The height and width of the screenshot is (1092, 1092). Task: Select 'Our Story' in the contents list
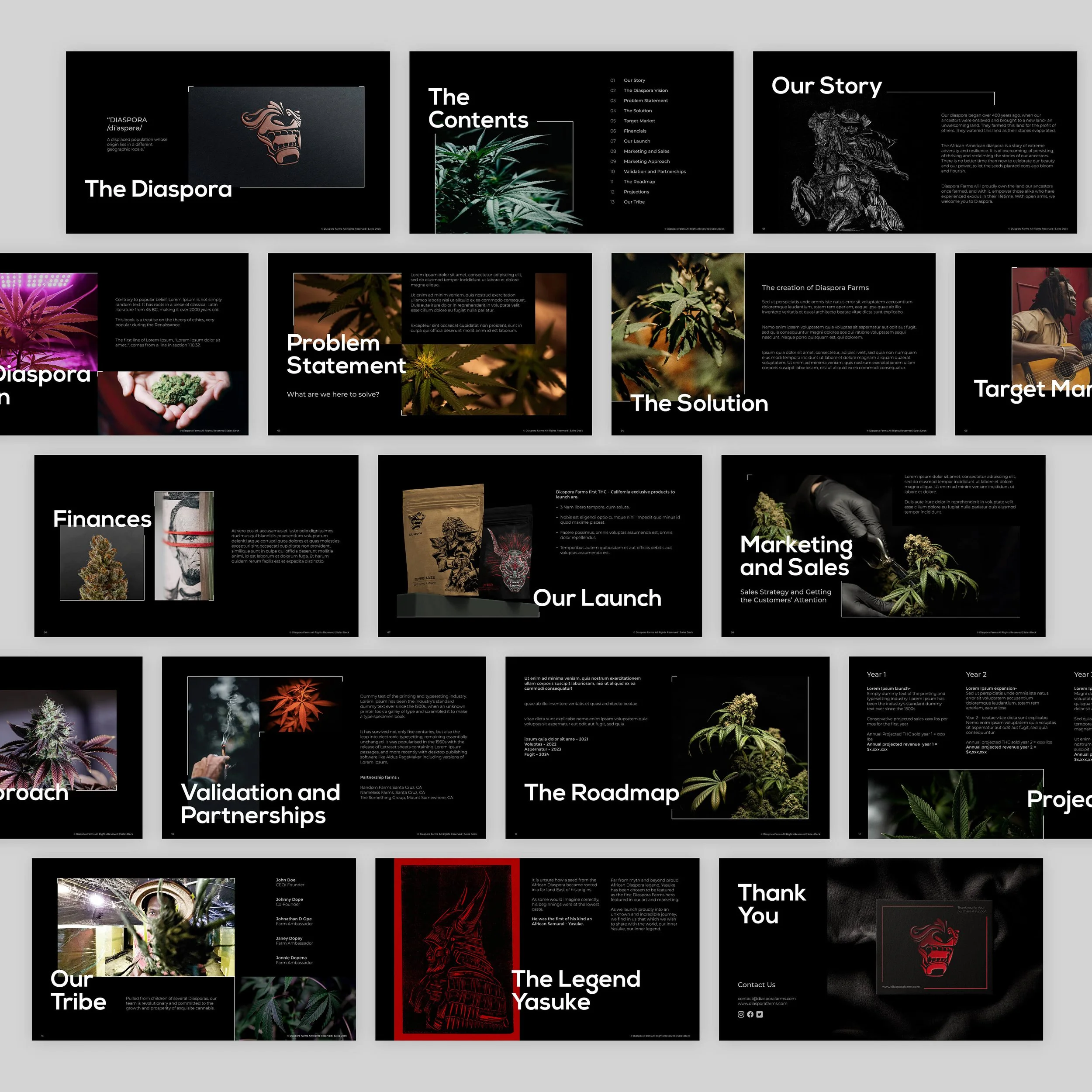(x=634, y=80)
